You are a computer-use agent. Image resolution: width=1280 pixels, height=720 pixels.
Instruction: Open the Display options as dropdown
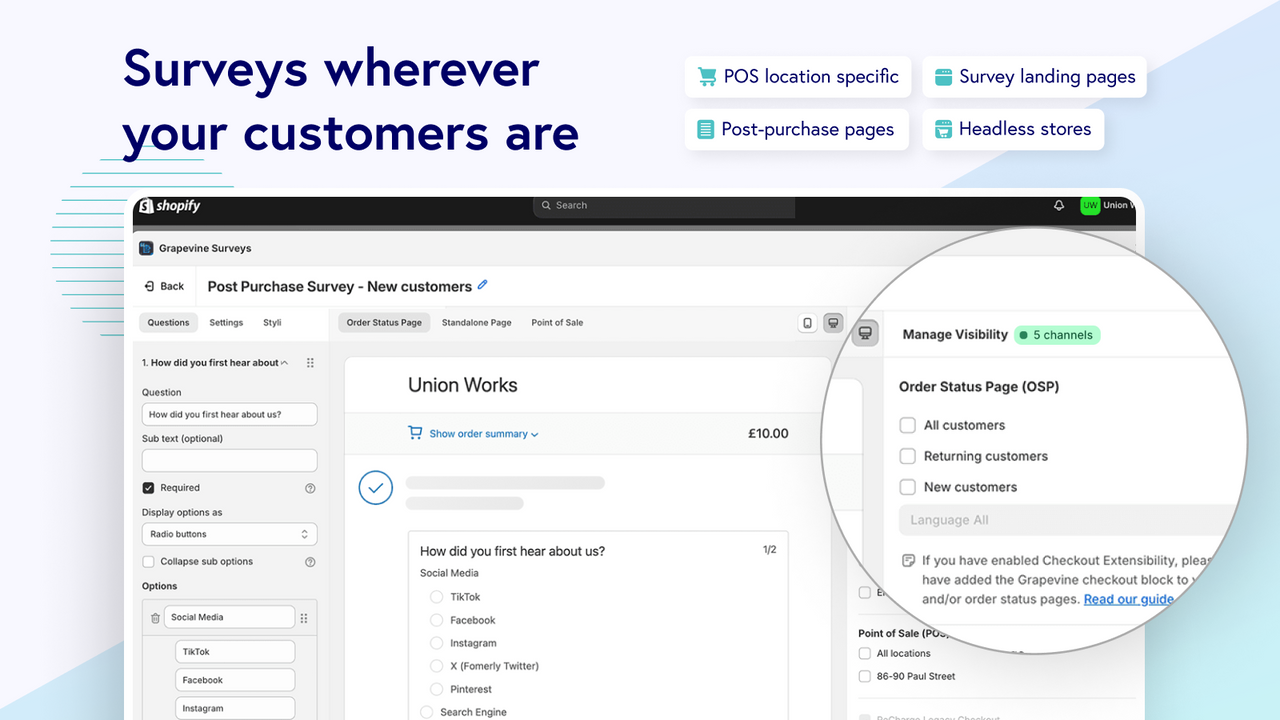(x=229, y=533)
